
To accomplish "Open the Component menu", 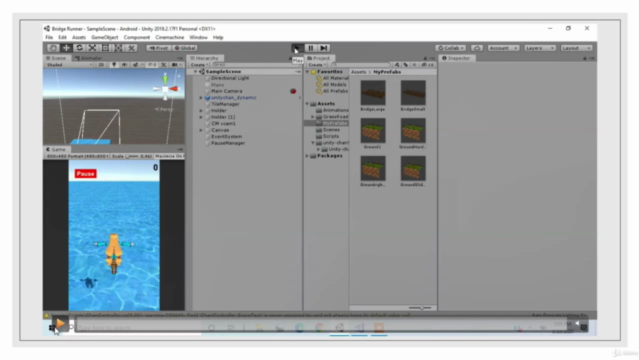I will [137, 38].
